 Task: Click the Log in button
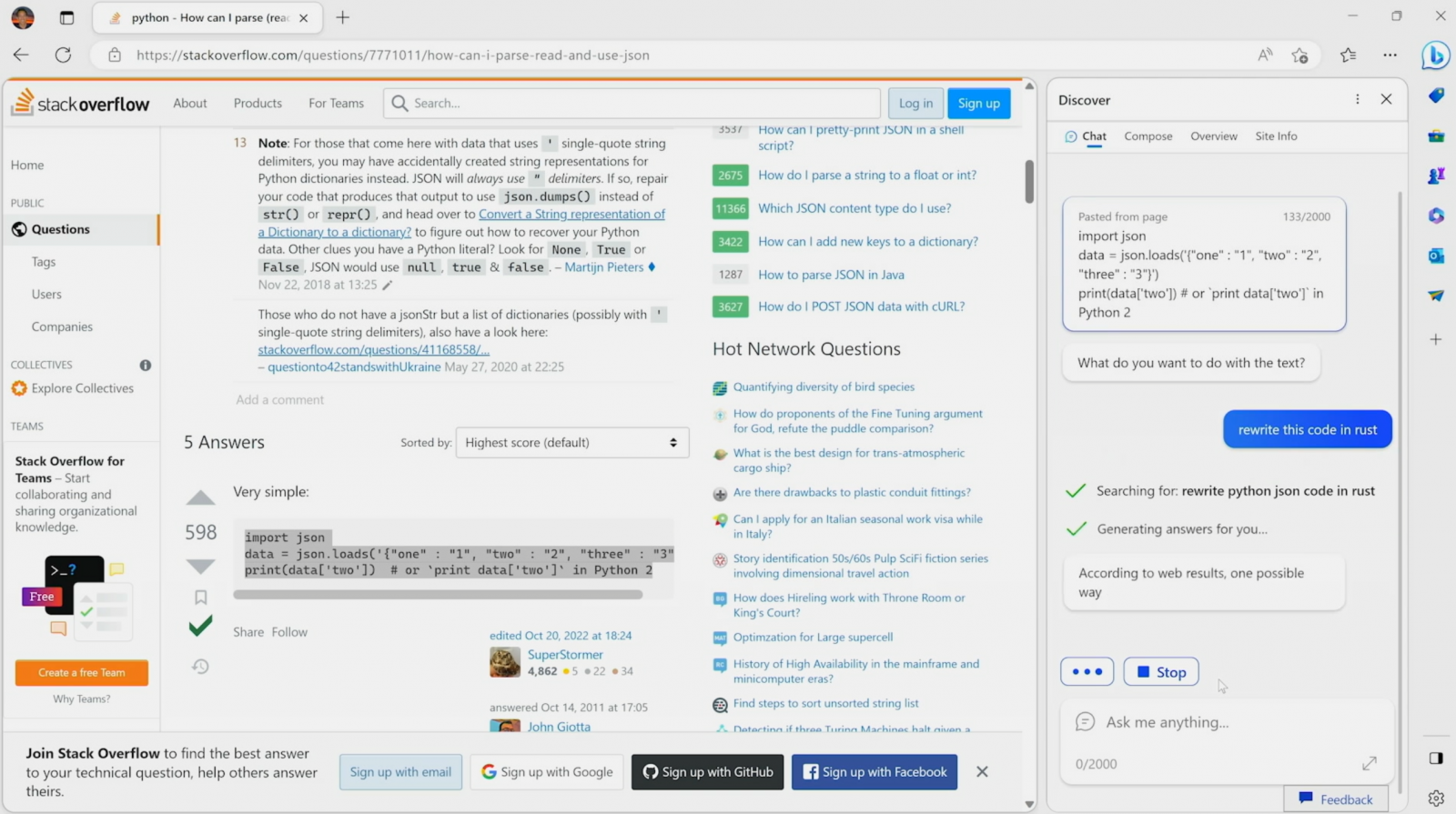pyautogui.click(x=915, y=103)
